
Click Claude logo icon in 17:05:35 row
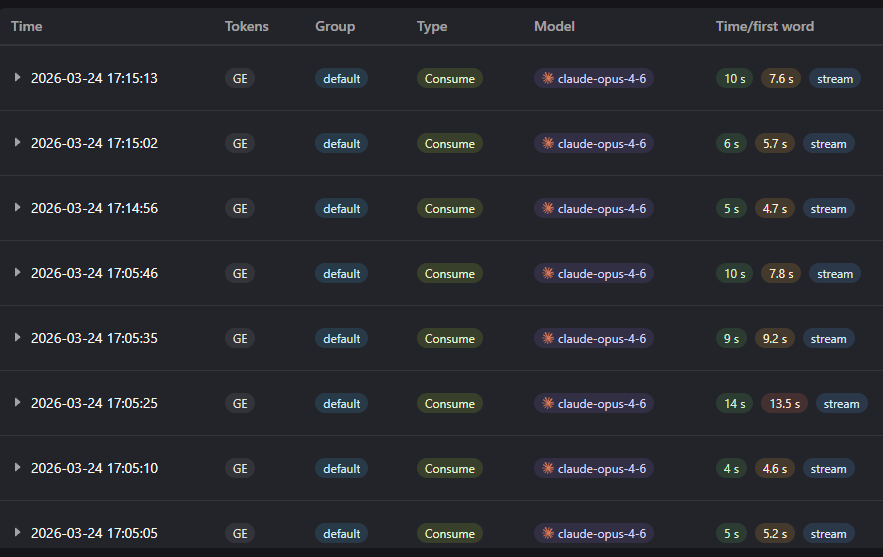(x=548, y=338)
